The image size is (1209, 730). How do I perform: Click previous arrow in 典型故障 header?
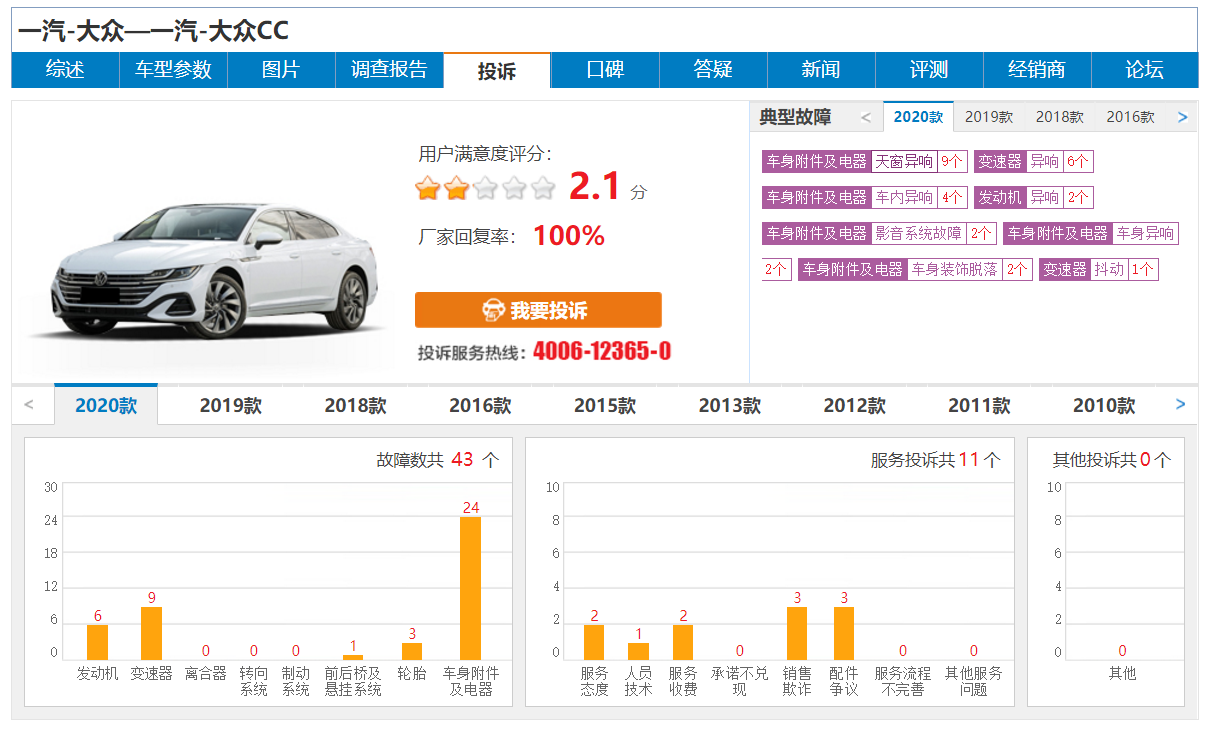866,117
